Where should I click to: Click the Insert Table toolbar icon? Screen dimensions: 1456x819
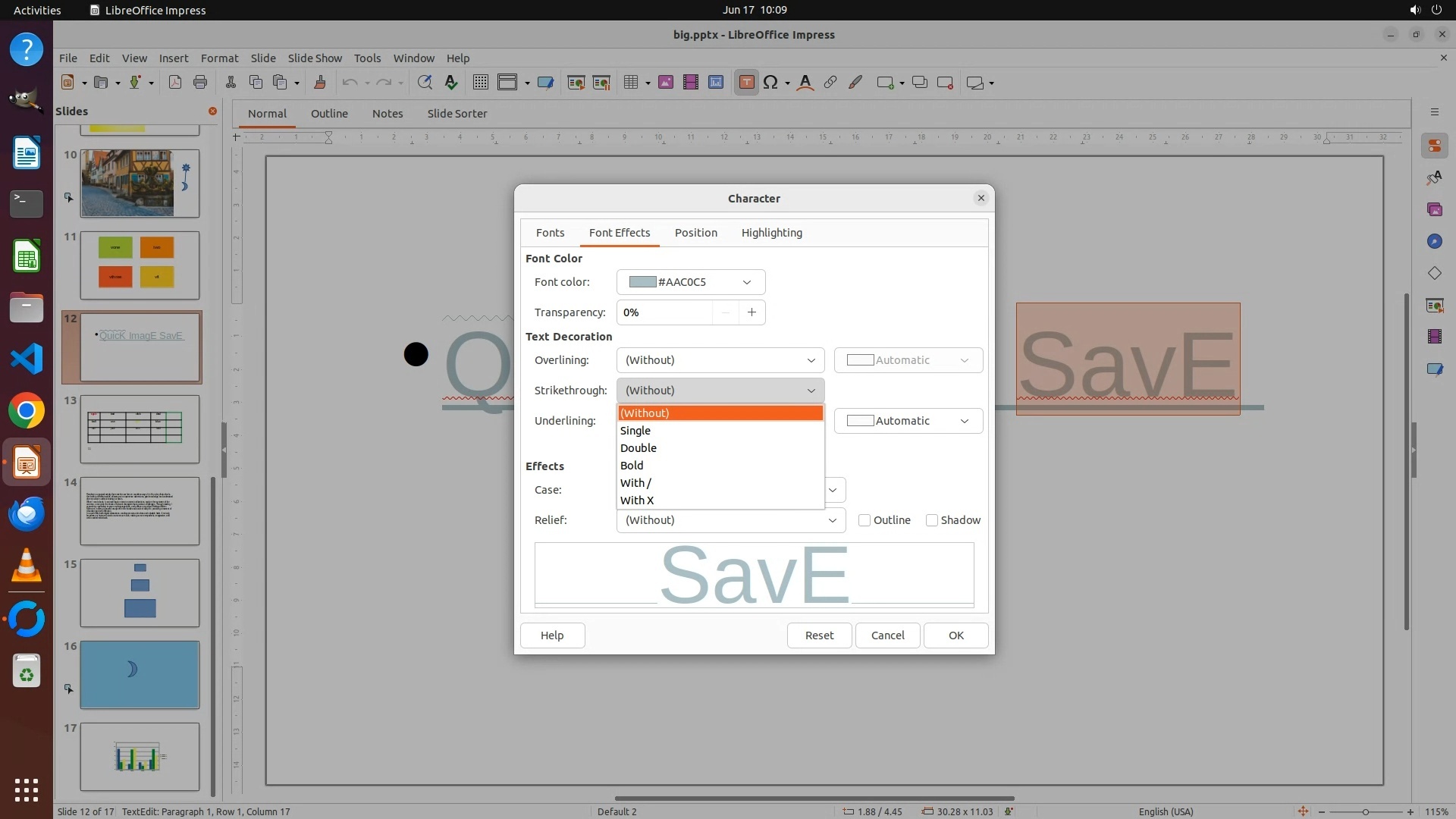tap(630, 83)
